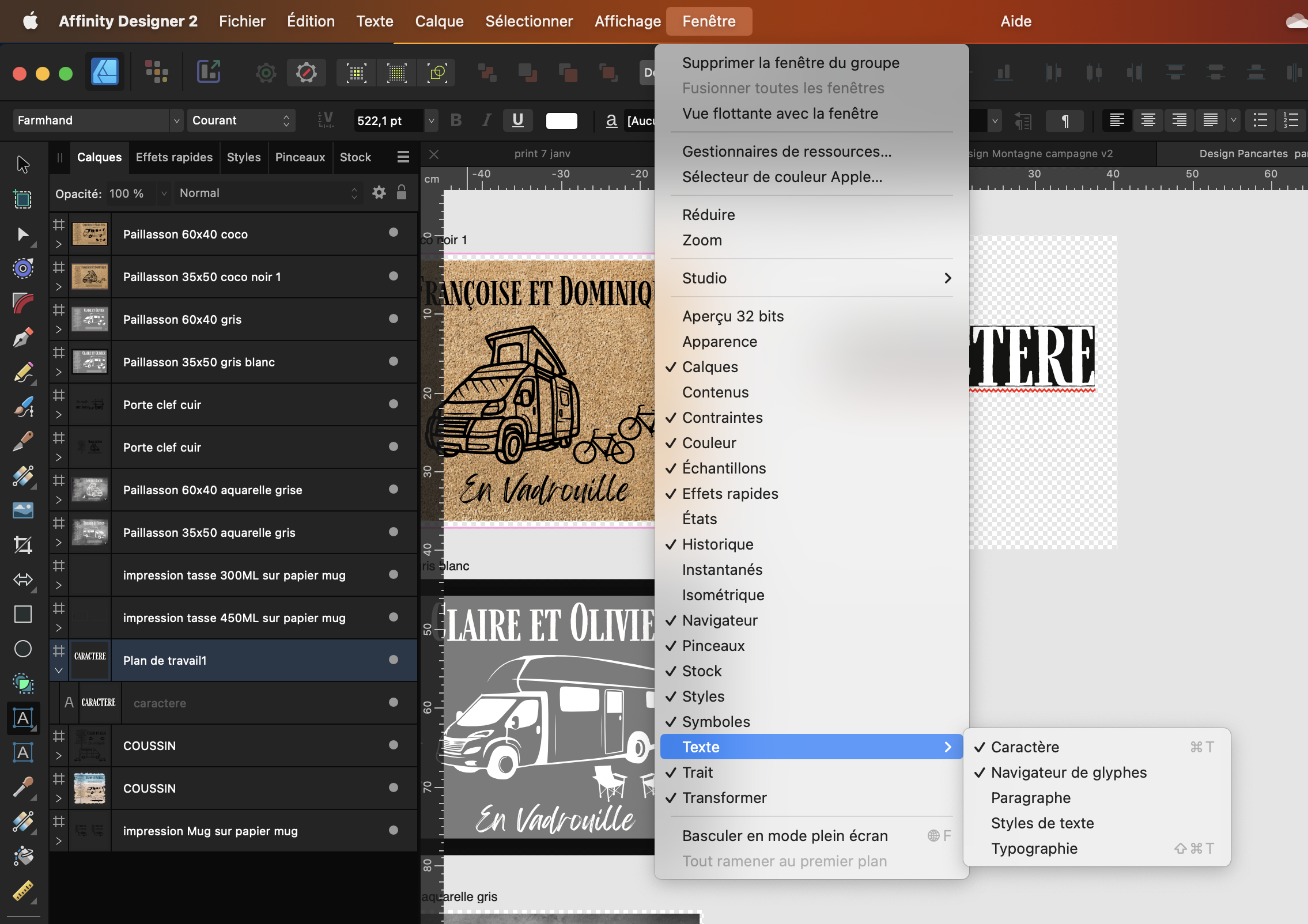Select the Pen tool
1308x924 pixels.
(x=22, y=337)
